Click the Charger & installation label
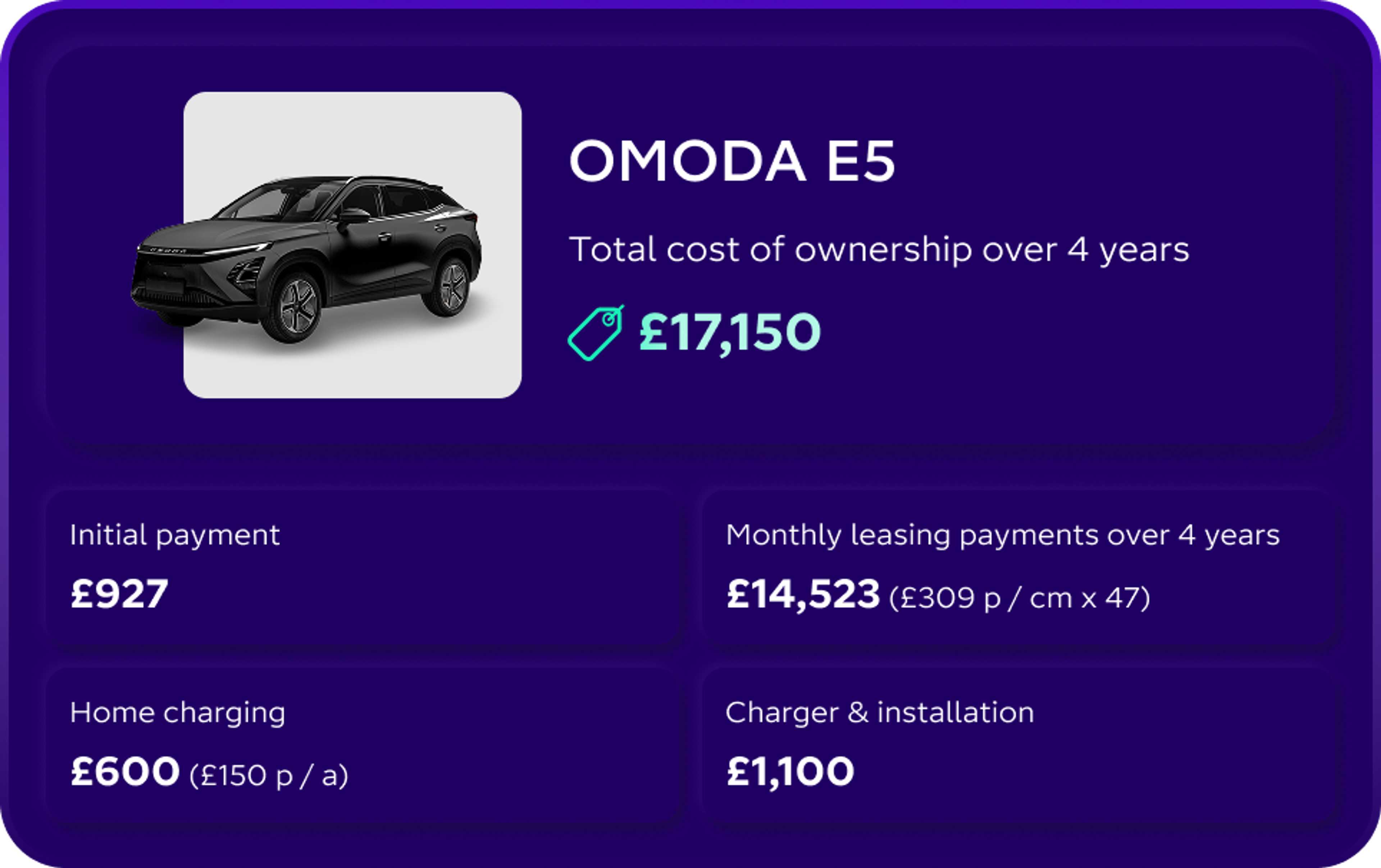 880,713
